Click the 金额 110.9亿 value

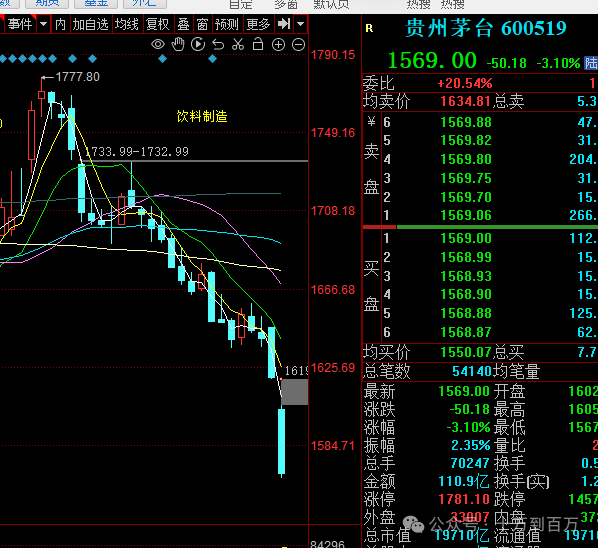[x=464, y=481]
